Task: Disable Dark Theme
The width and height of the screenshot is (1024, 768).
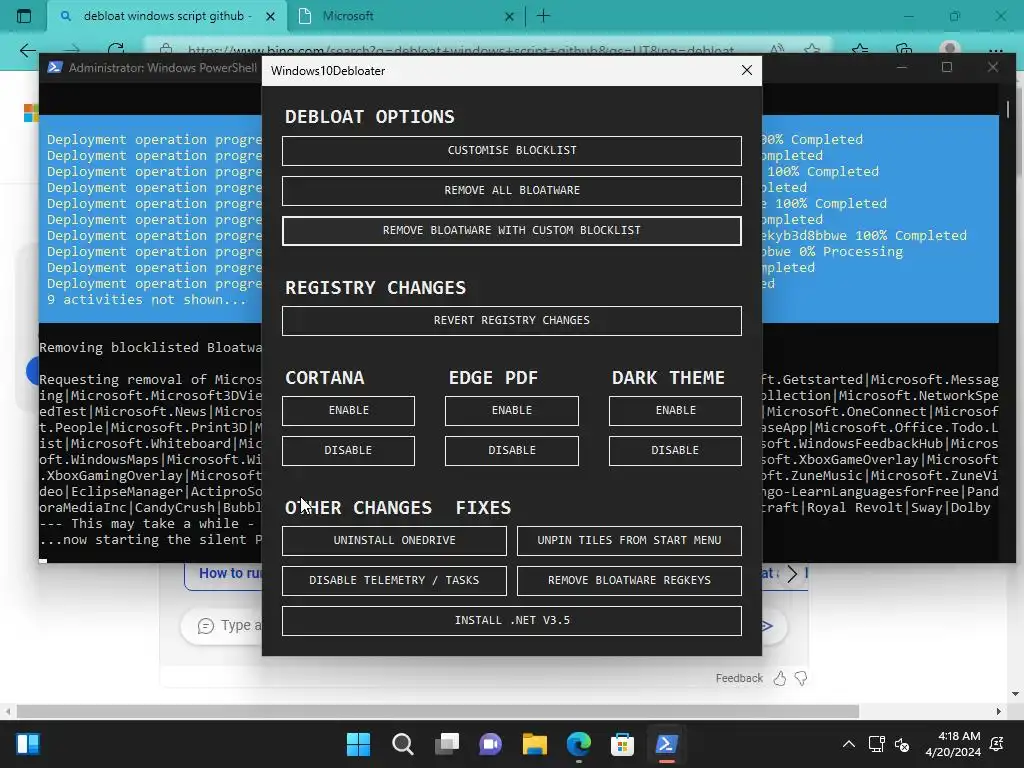Action: [x=675, y=450]
